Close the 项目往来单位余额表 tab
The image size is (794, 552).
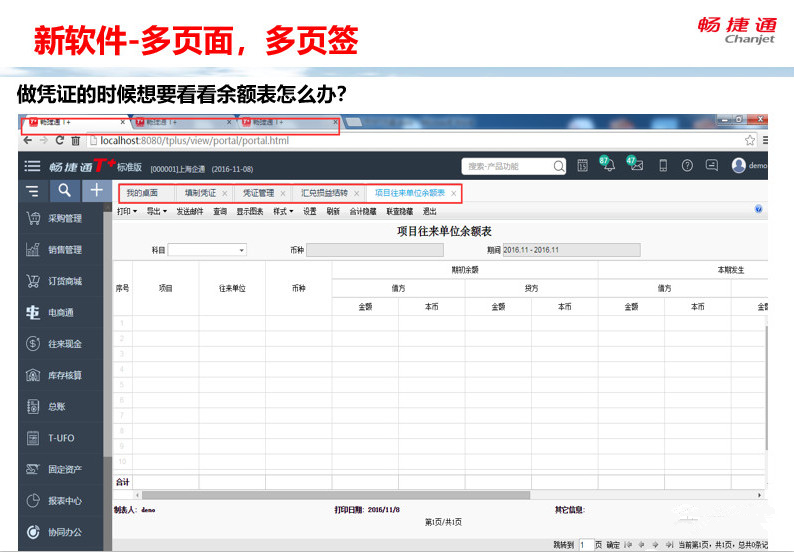453,193
